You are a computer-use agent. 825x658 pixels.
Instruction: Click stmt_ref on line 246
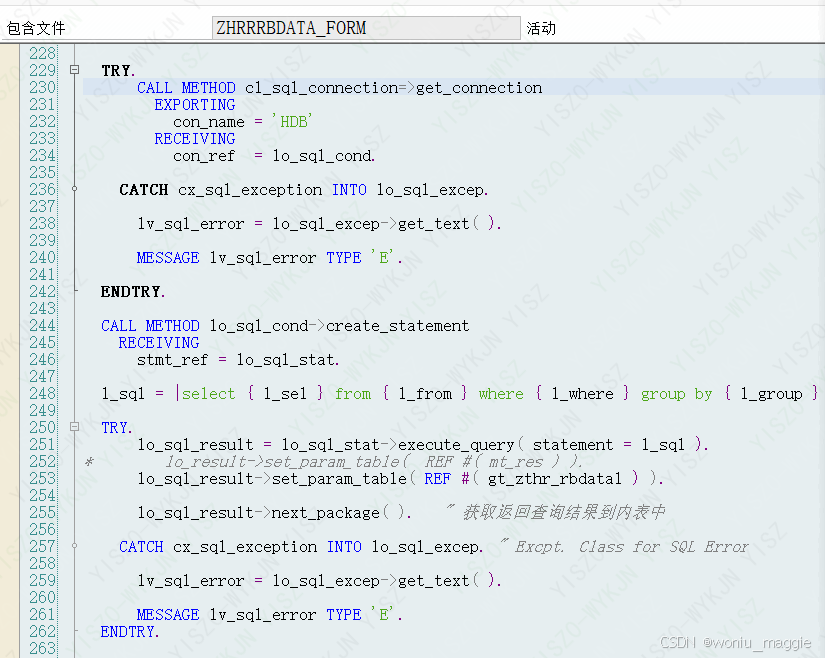point(173,360)
